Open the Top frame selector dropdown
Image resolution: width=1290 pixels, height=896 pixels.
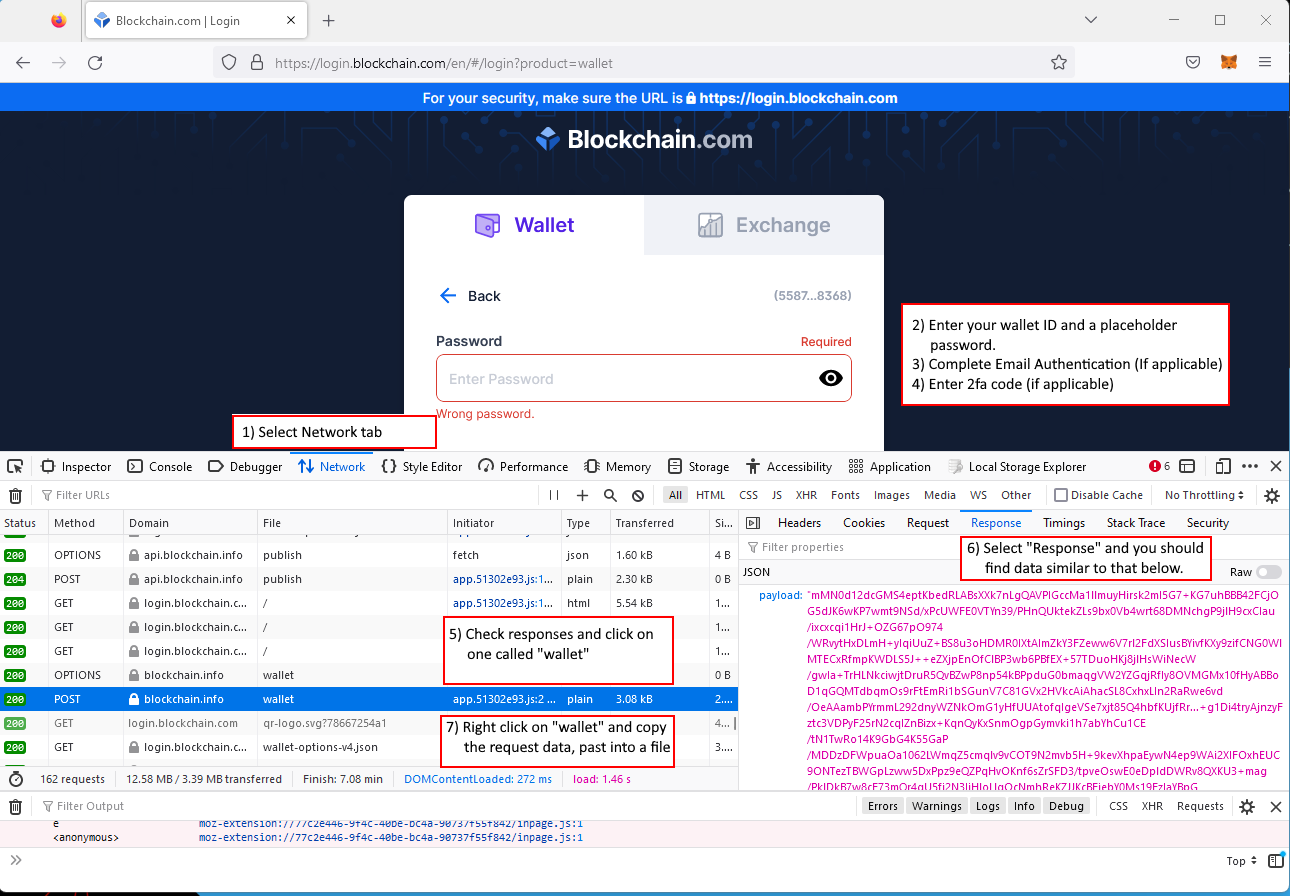(1240, 861)
